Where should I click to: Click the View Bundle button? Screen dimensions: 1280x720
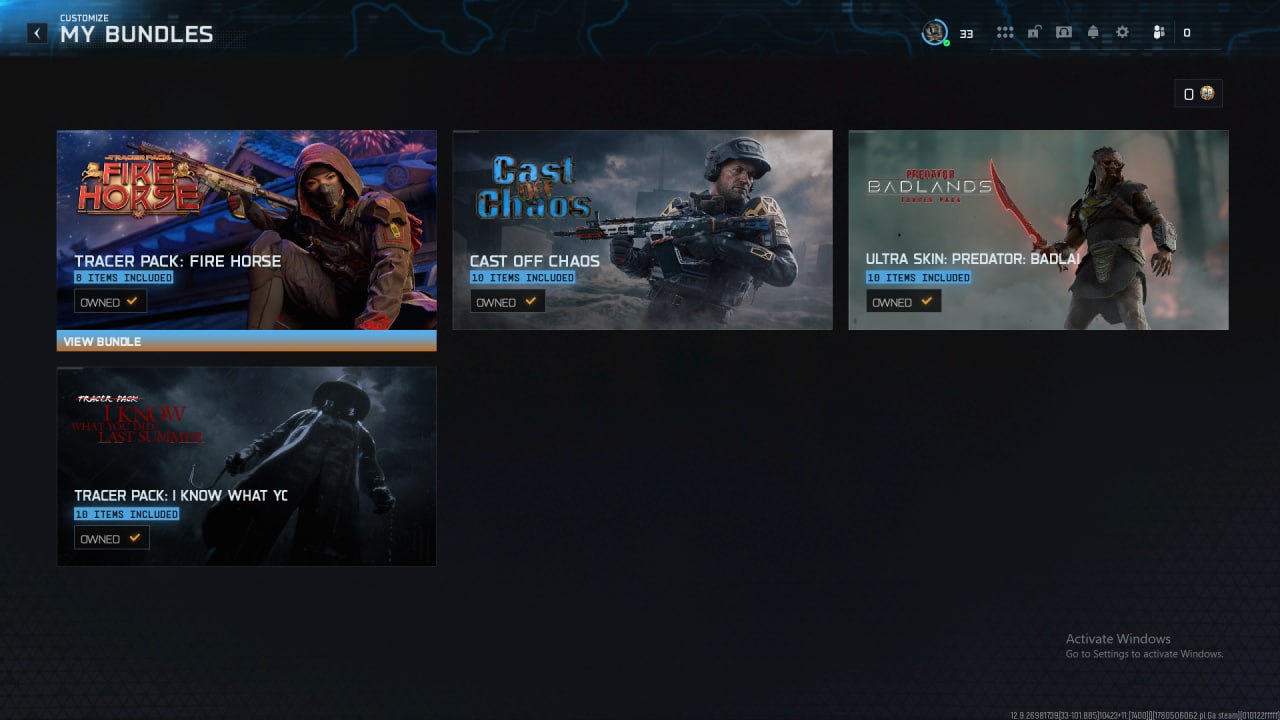246,341
